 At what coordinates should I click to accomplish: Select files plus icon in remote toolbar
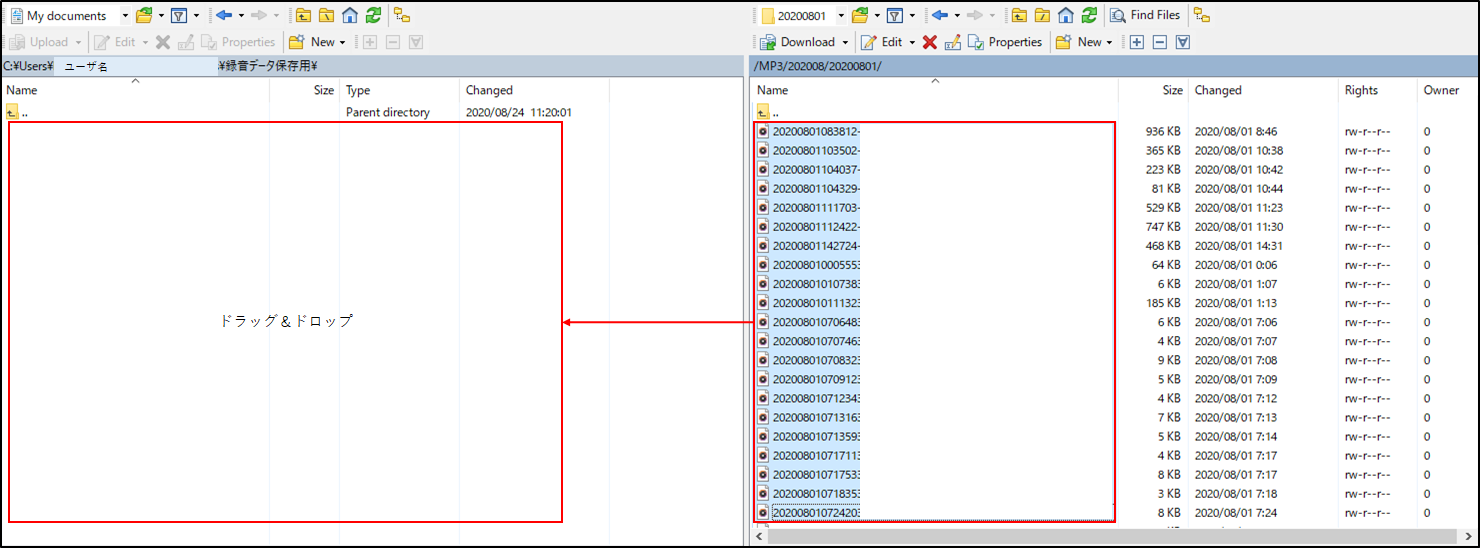1136,42
